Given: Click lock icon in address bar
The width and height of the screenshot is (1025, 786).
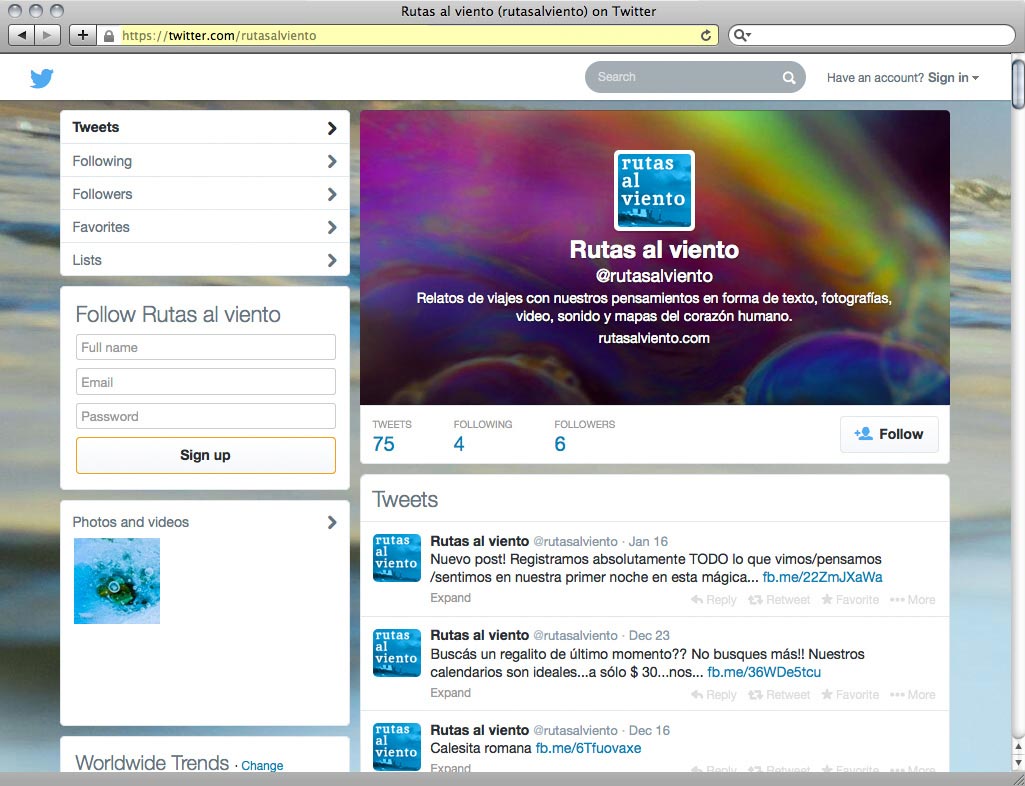Looking at the screenshot, I should coord(109,35).
